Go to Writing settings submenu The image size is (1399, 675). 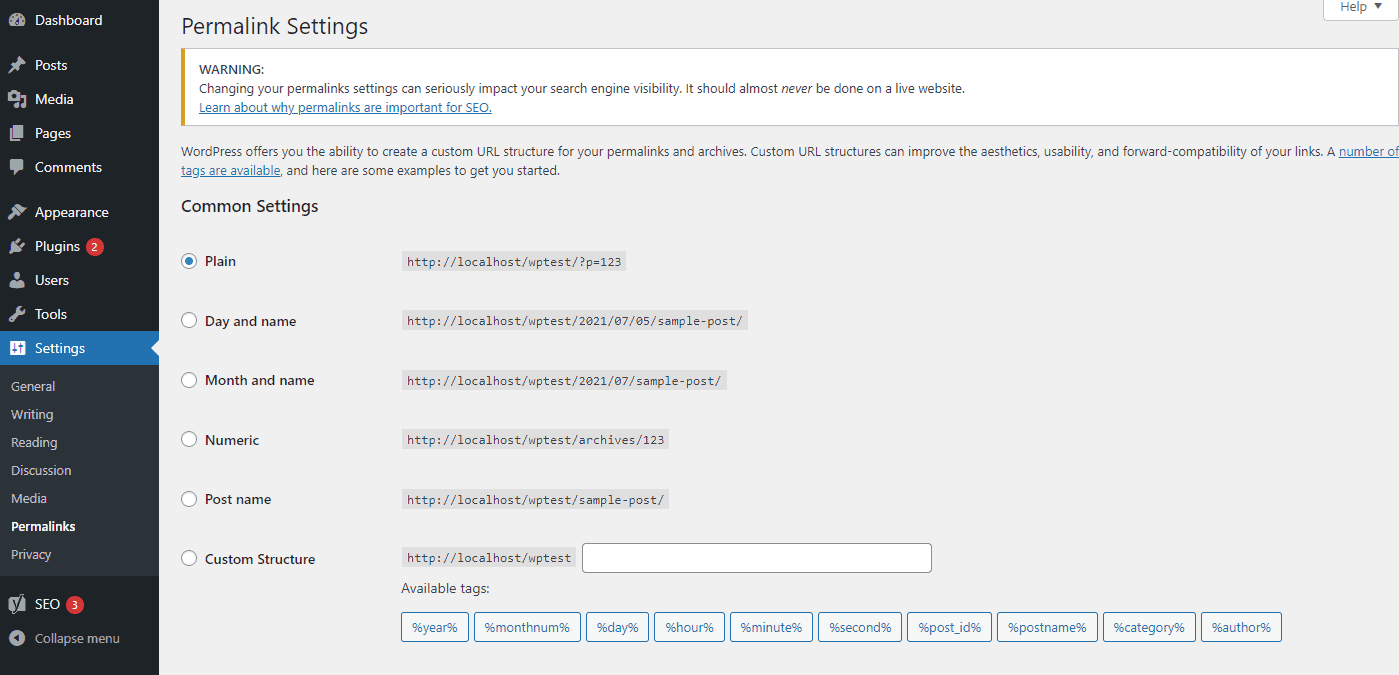(32, 414)
